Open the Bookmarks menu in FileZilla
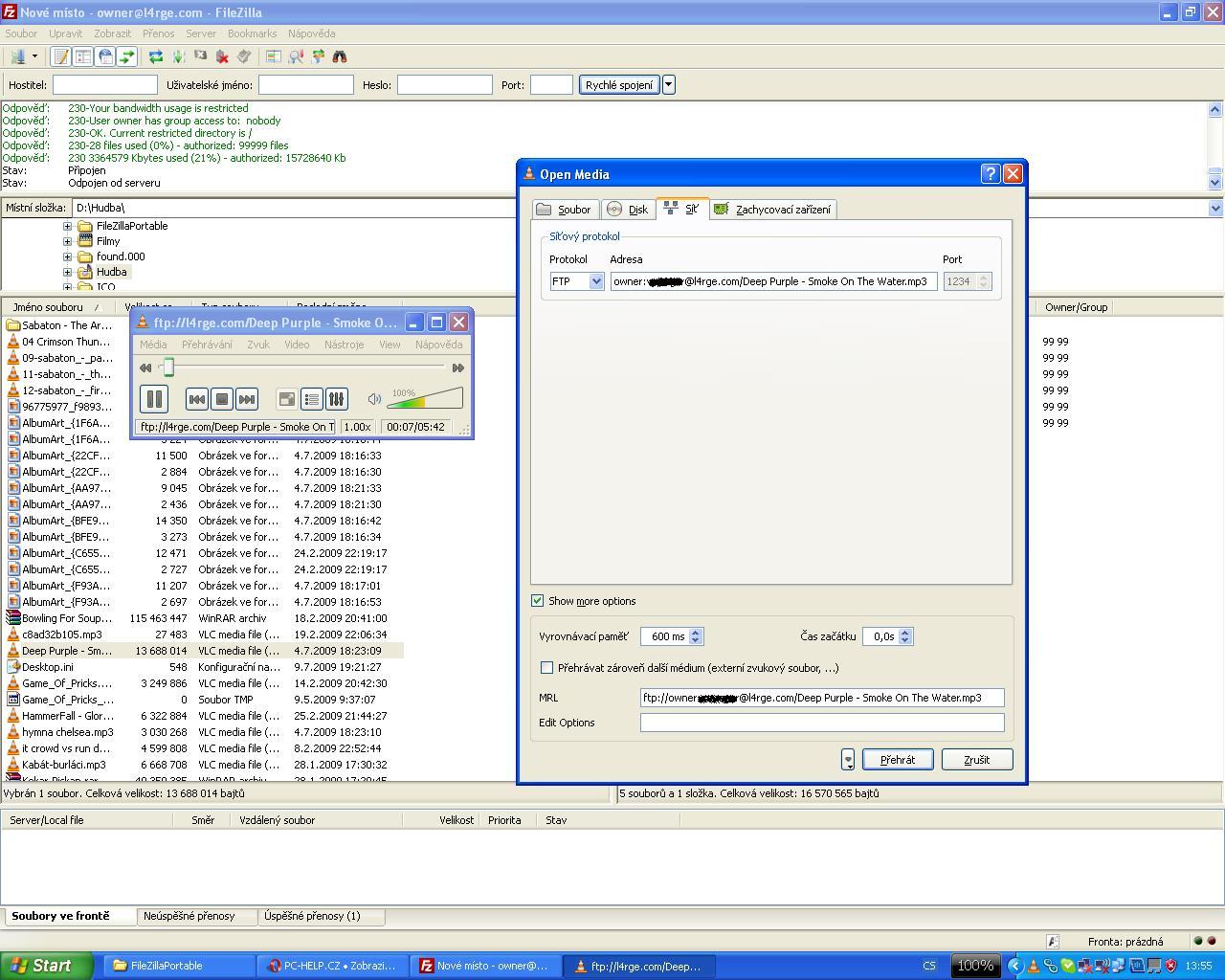Image resolution: width=1225 pixels, height=980 pixels. click(252, 33)
